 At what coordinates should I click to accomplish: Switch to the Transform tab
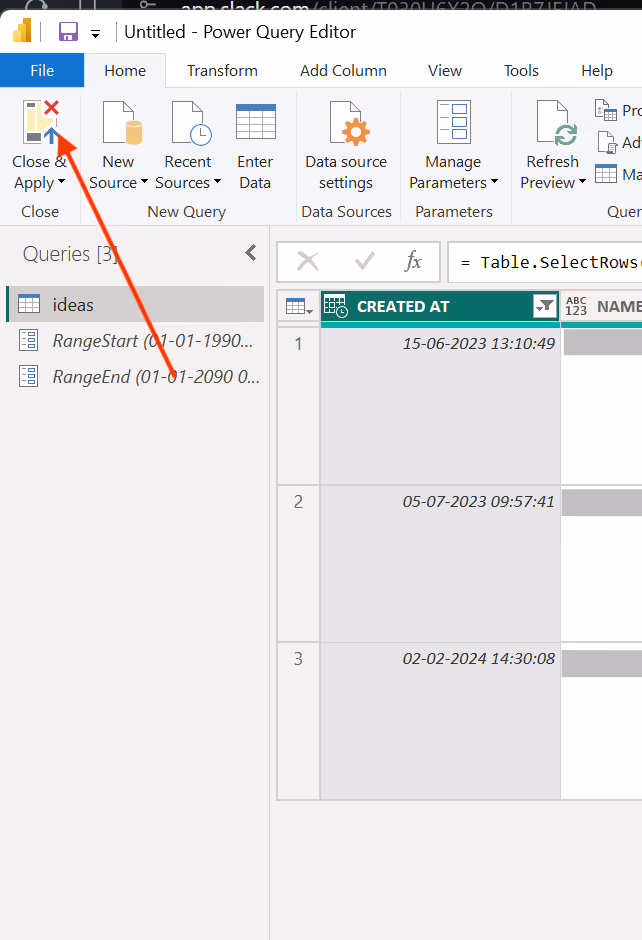222,71
